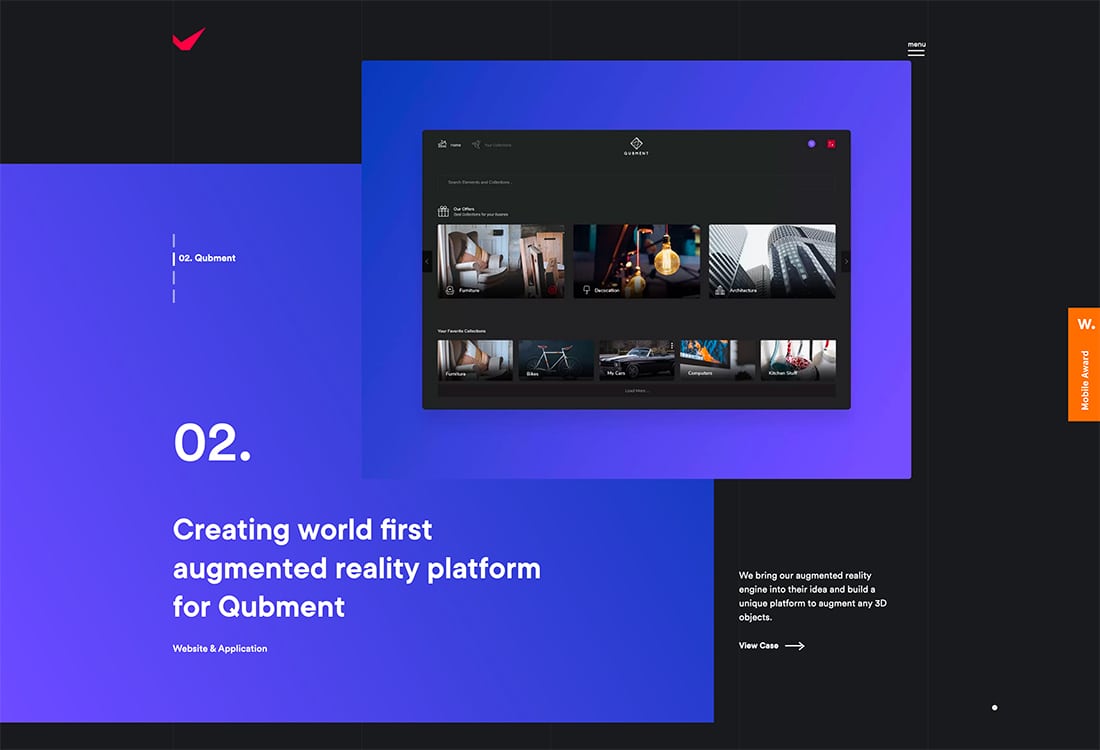Select the 02. Qubment slide marker
Viewport: 1100px width, 750px height.
206,258
